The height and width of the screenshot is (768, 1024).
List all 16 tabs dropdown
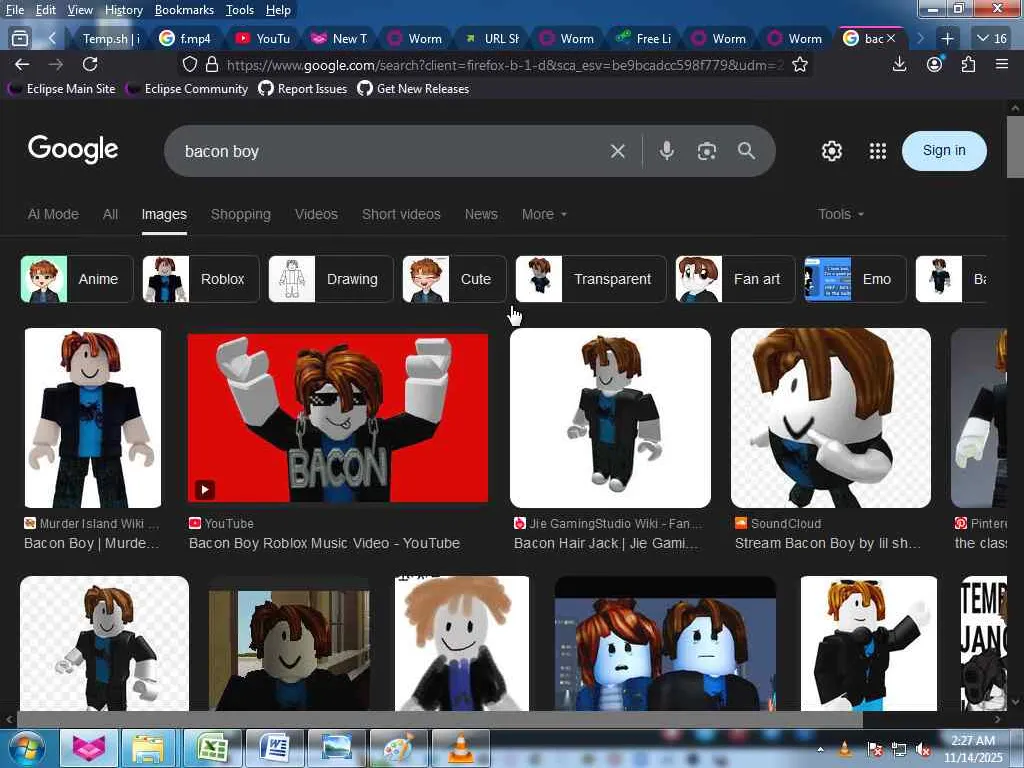991,39
